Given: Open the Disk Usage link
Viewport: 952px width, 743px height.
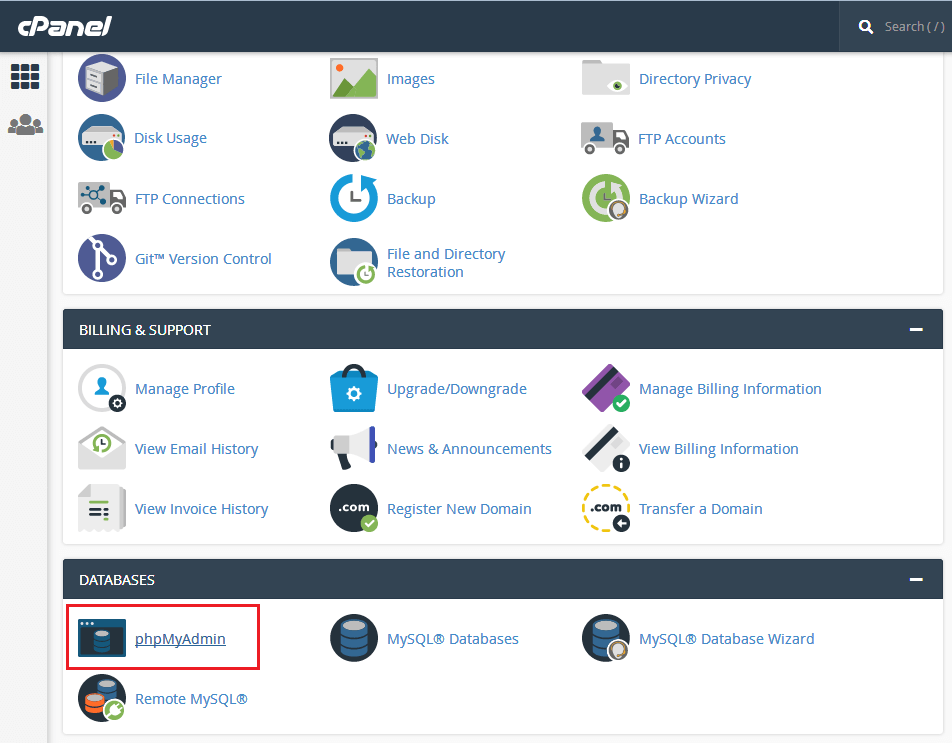Looking at the screenshot, I should [170, 138].
